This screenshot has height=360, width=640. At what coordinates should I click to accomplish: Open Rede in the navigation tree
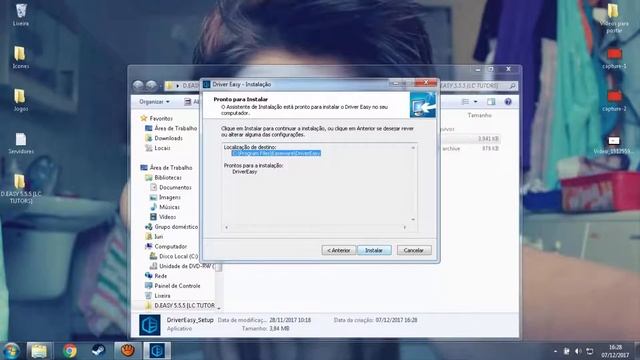point(156,276)
